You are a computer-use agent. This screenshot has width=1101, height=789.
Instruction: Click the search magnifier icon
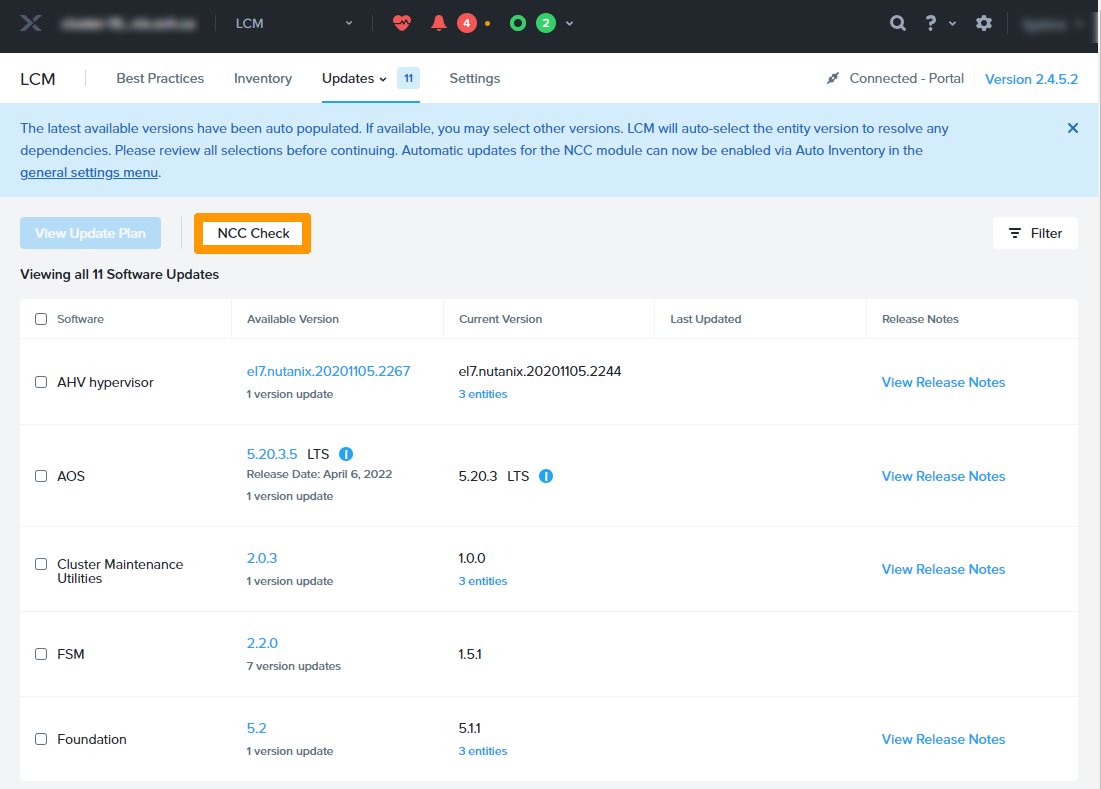tap(898, 23)
